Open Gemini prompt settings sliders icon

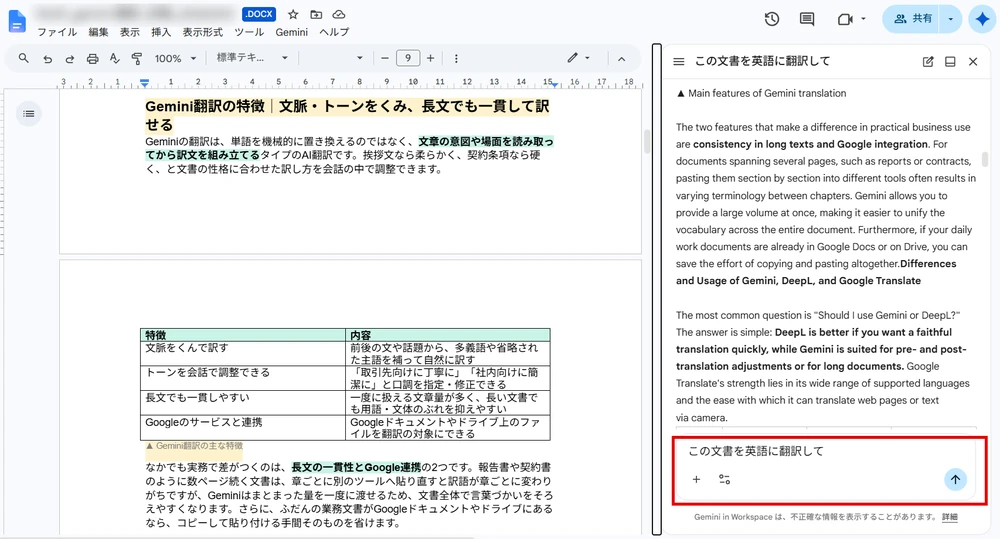point(724,479)
